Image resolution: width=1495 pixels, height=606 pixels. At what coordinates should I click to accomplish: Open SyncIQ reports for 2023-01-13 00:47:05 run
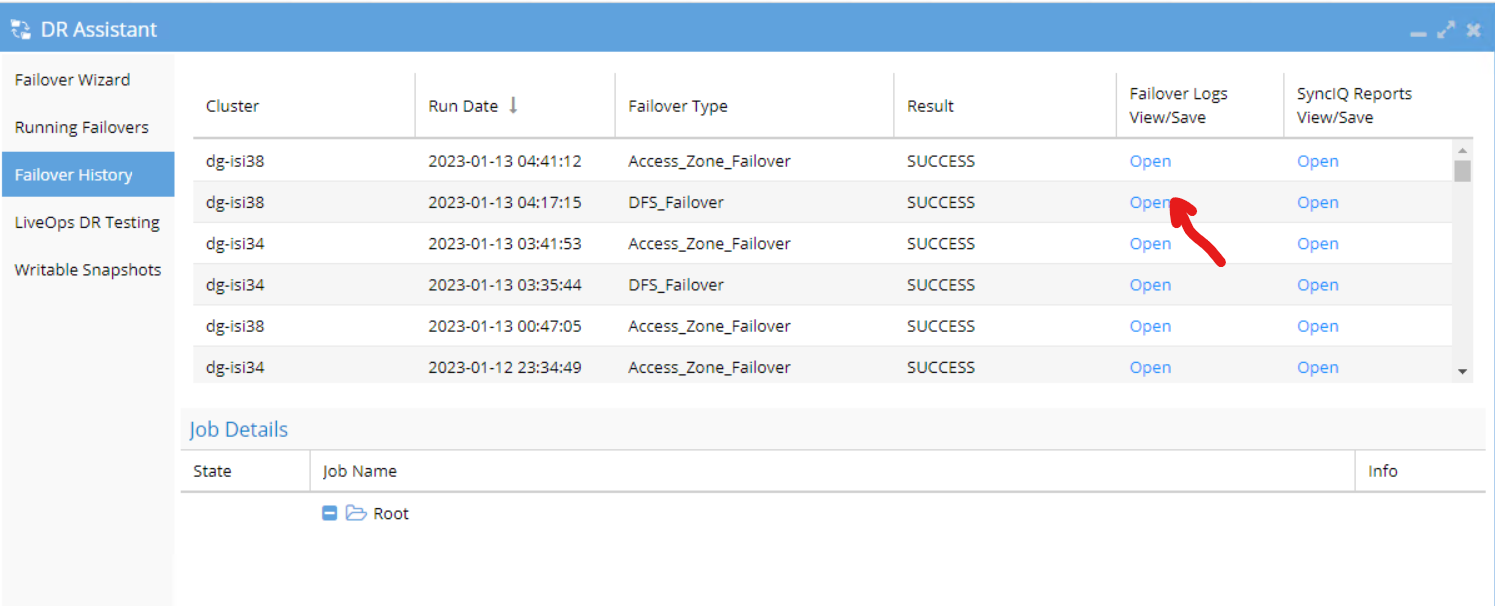[1317, 326]
